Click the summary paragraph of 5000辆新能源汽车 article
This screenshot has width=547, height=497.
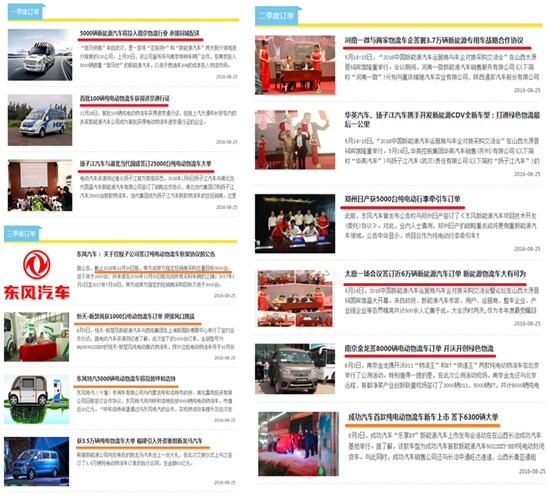tap(158, 56)
